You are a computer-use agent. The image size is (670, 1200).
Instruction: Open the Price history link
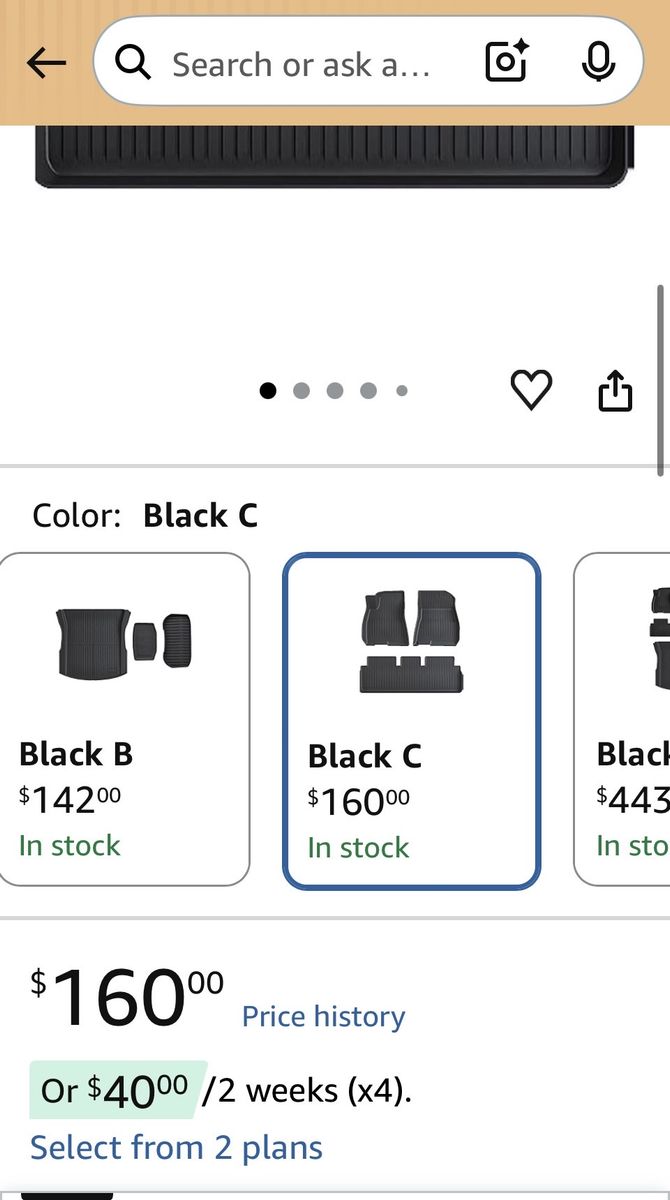point(324,1016)
